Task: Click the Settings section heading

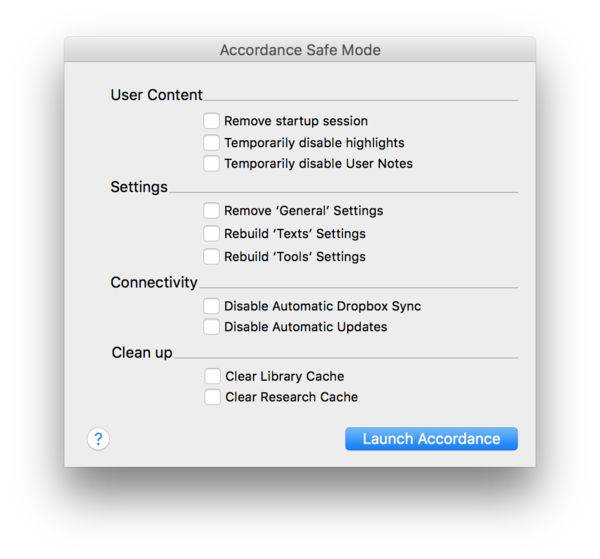Action: click(x=139, y=187)
